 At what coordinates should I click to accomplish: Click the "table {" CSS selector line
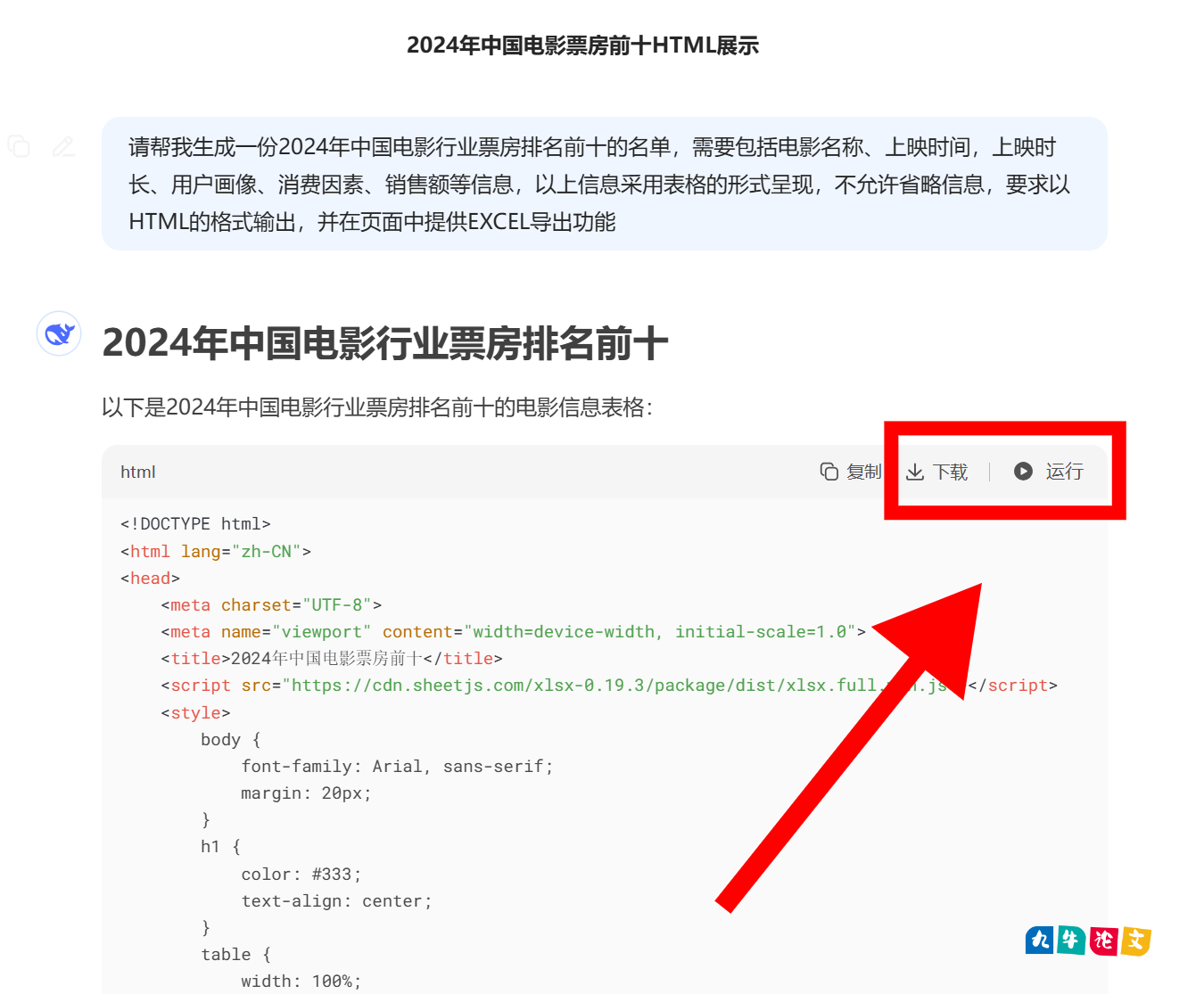pos(236,955)
